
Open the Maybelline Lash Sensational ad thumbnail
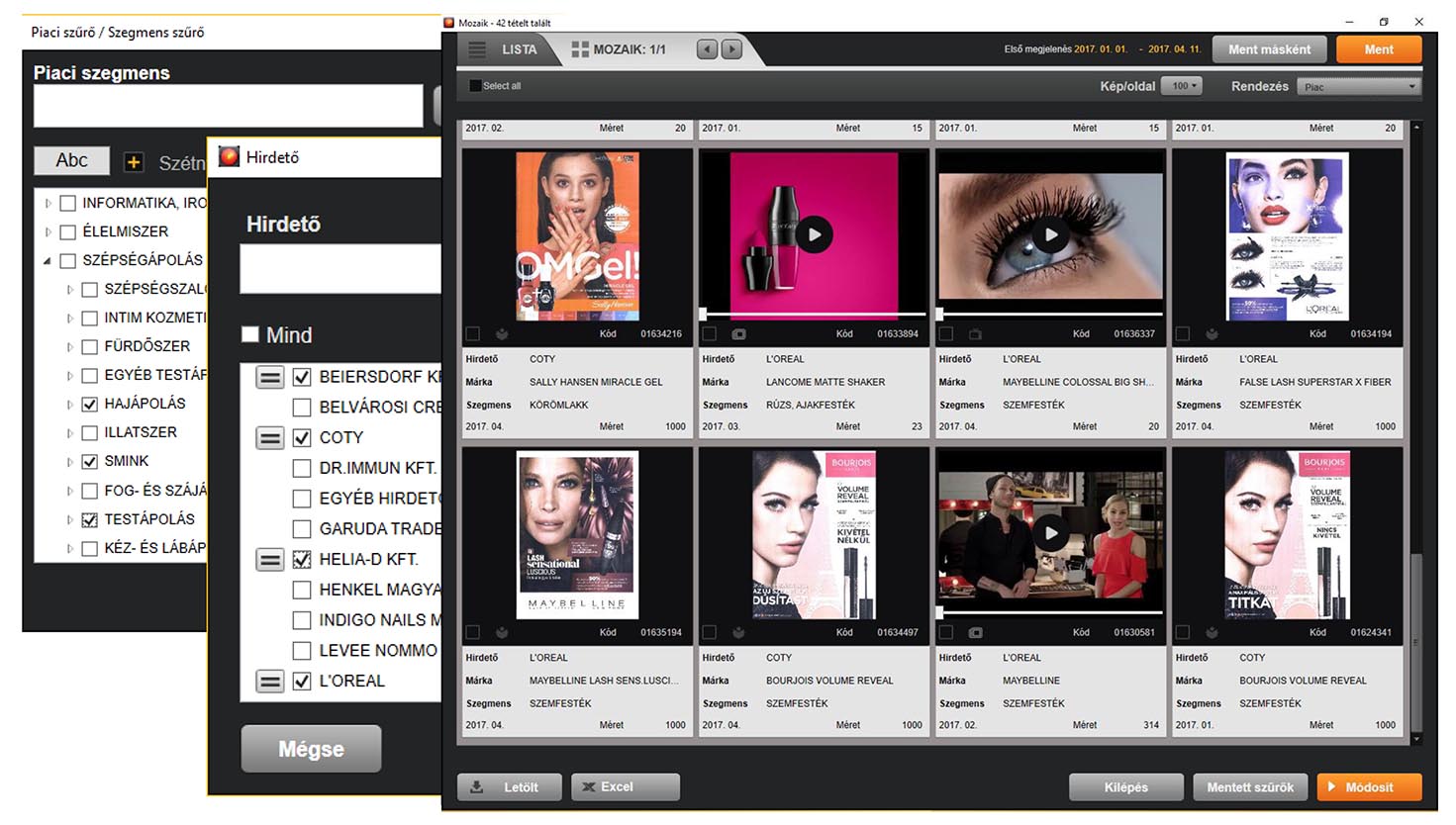click(577, 534)
